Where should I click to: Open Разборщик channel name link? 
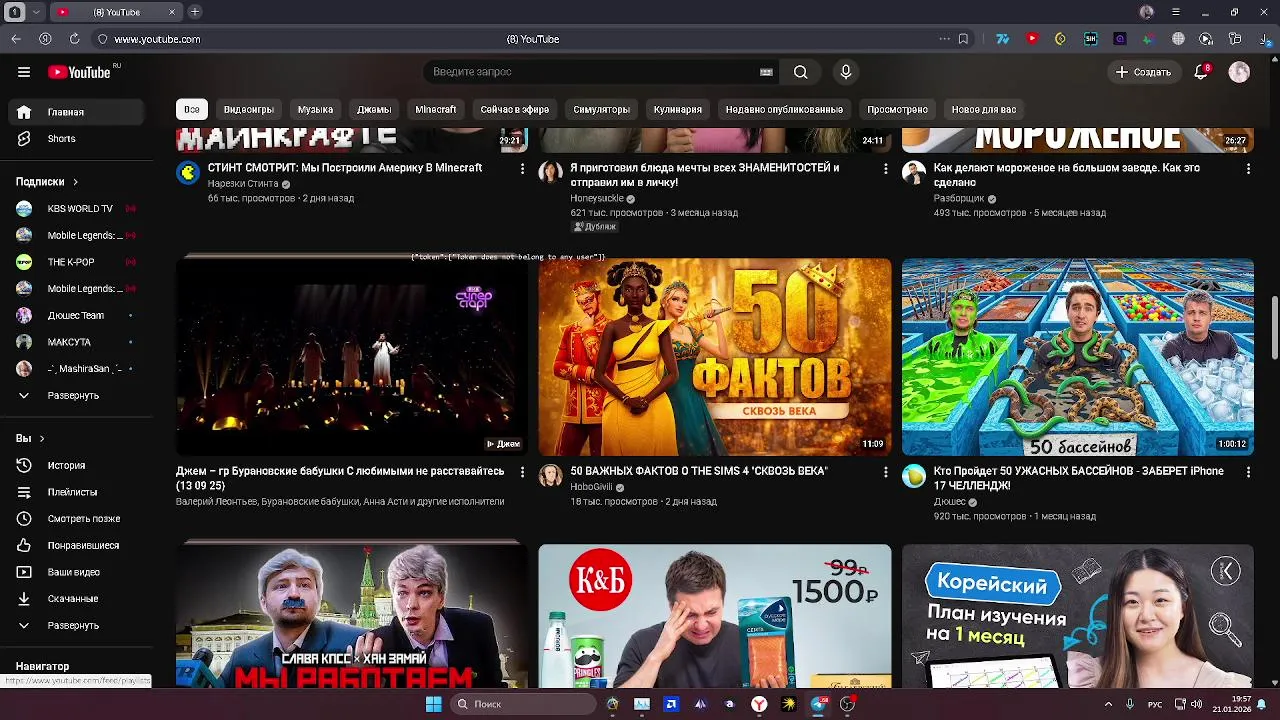959,198
